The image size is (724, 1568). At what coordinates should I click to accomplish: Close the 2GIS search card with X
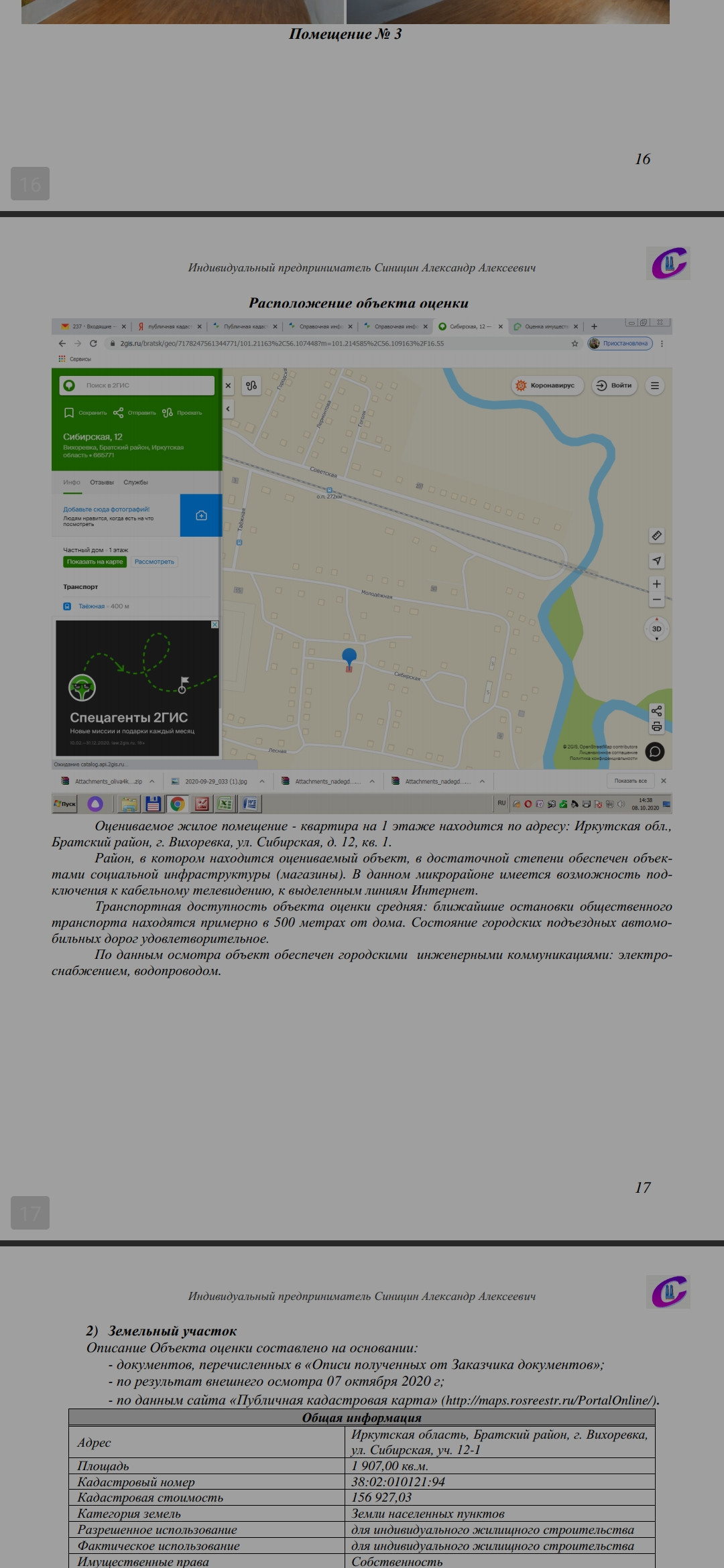pyautogui.click(x=228, y=385)
